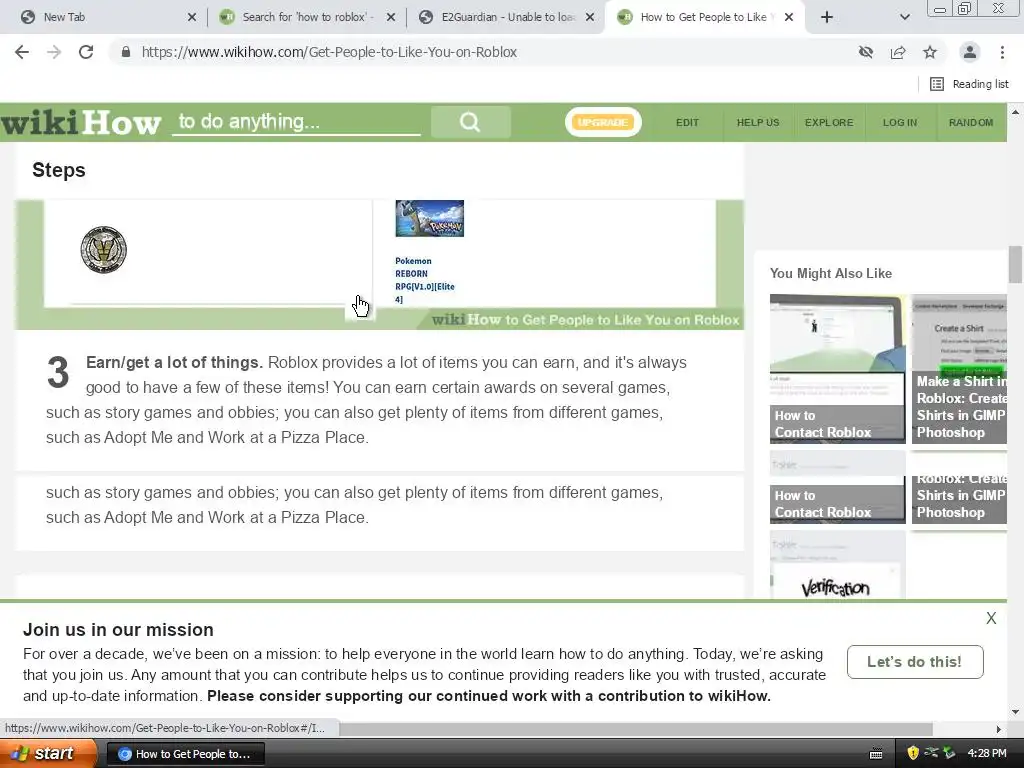This screenshot has height=768, width=1024.
Task: View site security lock info
Action: tap(125, 52)
